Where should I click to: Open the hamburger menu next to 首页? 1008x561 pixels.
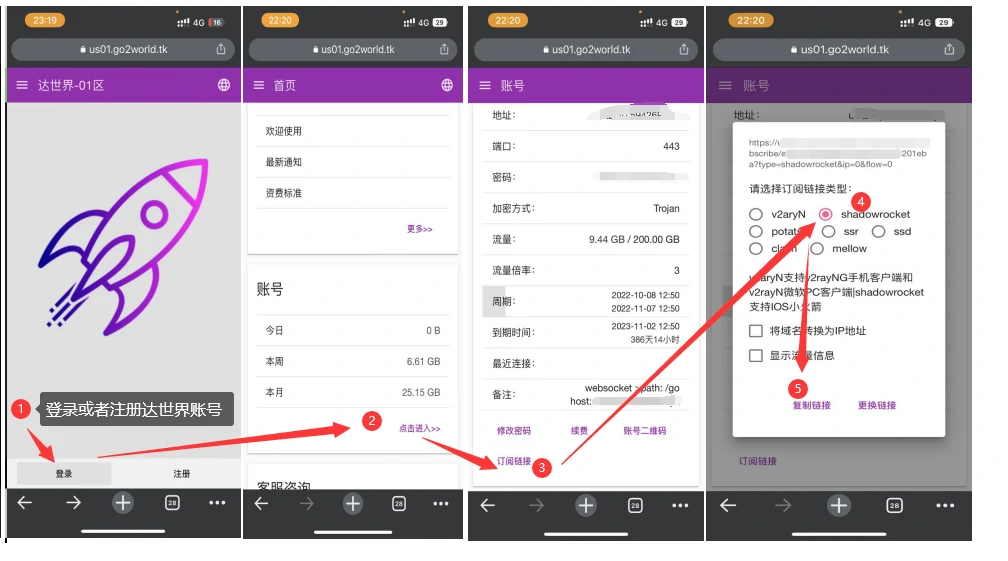pyautogui.click(x=259, y=86)
